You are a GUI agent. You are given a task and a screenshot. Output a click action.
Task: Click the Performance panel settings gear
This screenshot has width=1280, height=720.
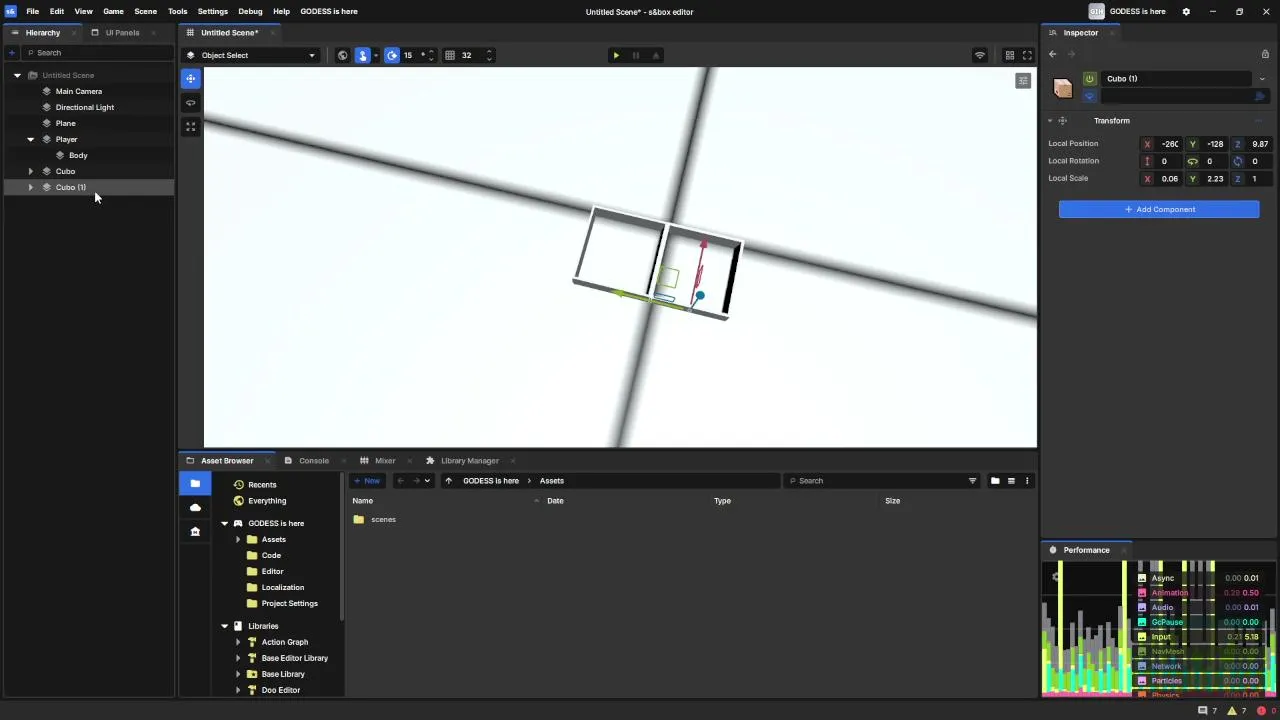1056,577
